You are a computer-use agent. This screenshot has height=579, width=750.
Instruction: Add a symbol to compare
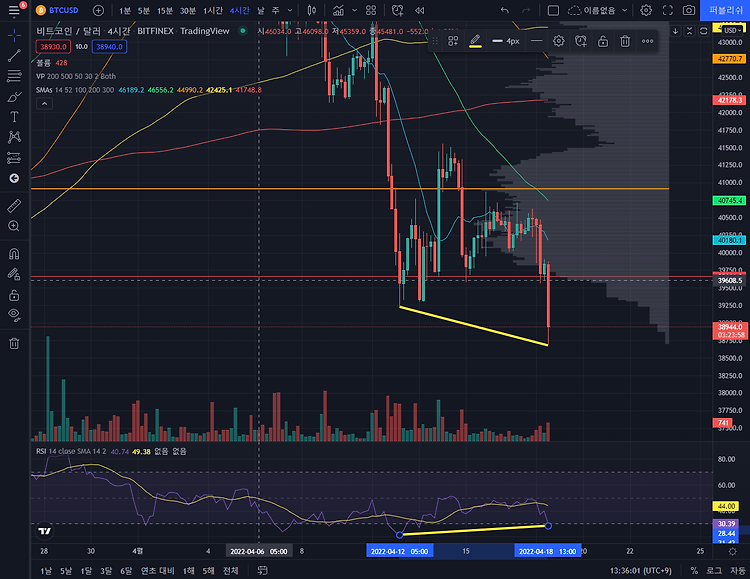pos(98,10)
